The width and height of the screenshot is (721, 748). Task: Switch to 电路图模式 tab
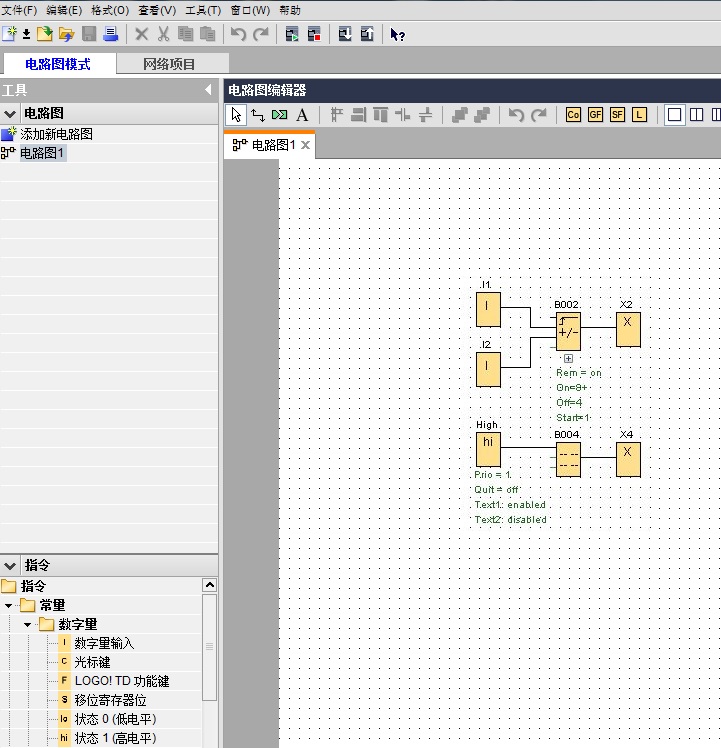pos(58,64)
